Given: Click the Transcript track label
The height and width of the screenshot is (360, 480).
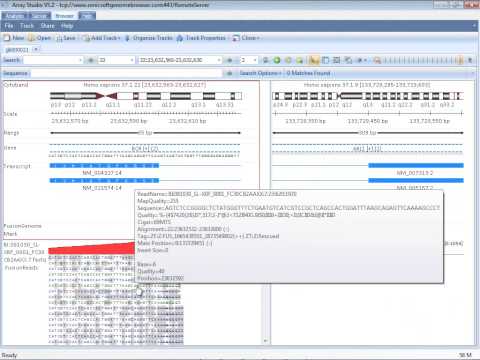Looking at the screenshot, I should click(x=17, y=166).
